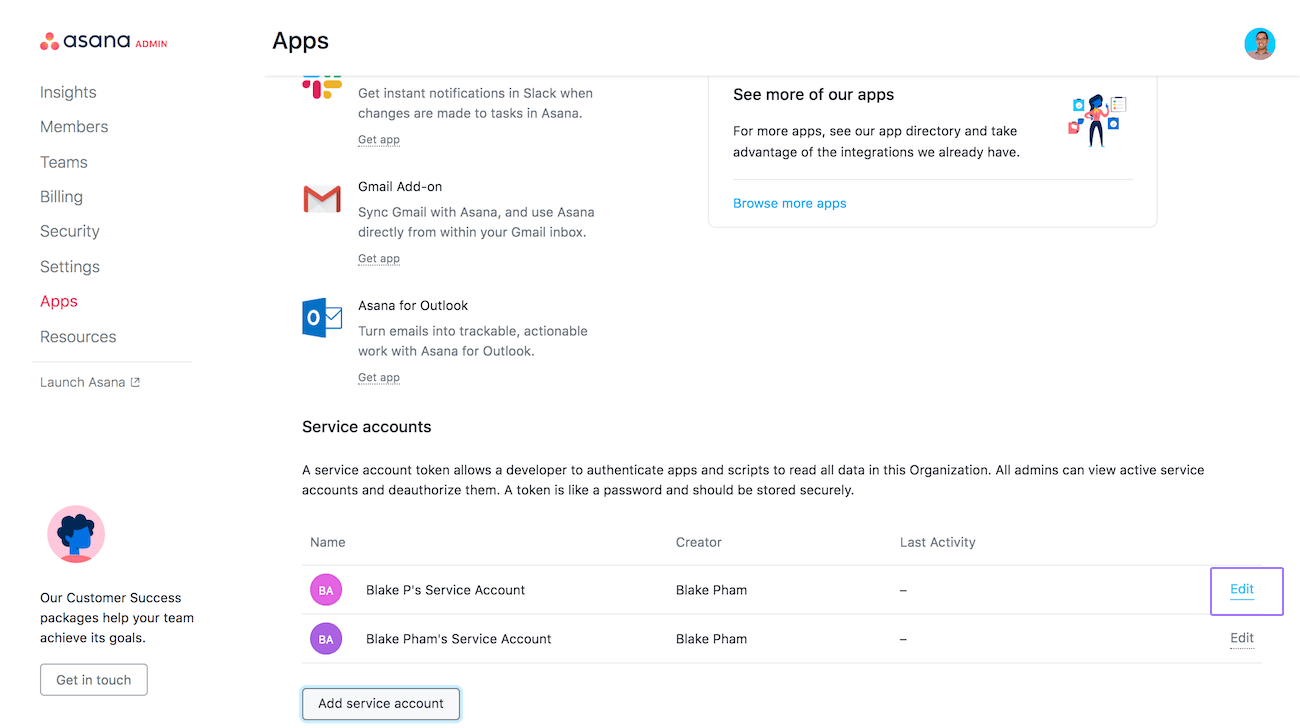The width and height of the screenshot is (1300, 728).
Task: Click Browse more apps link
Action: coord(790,203)
